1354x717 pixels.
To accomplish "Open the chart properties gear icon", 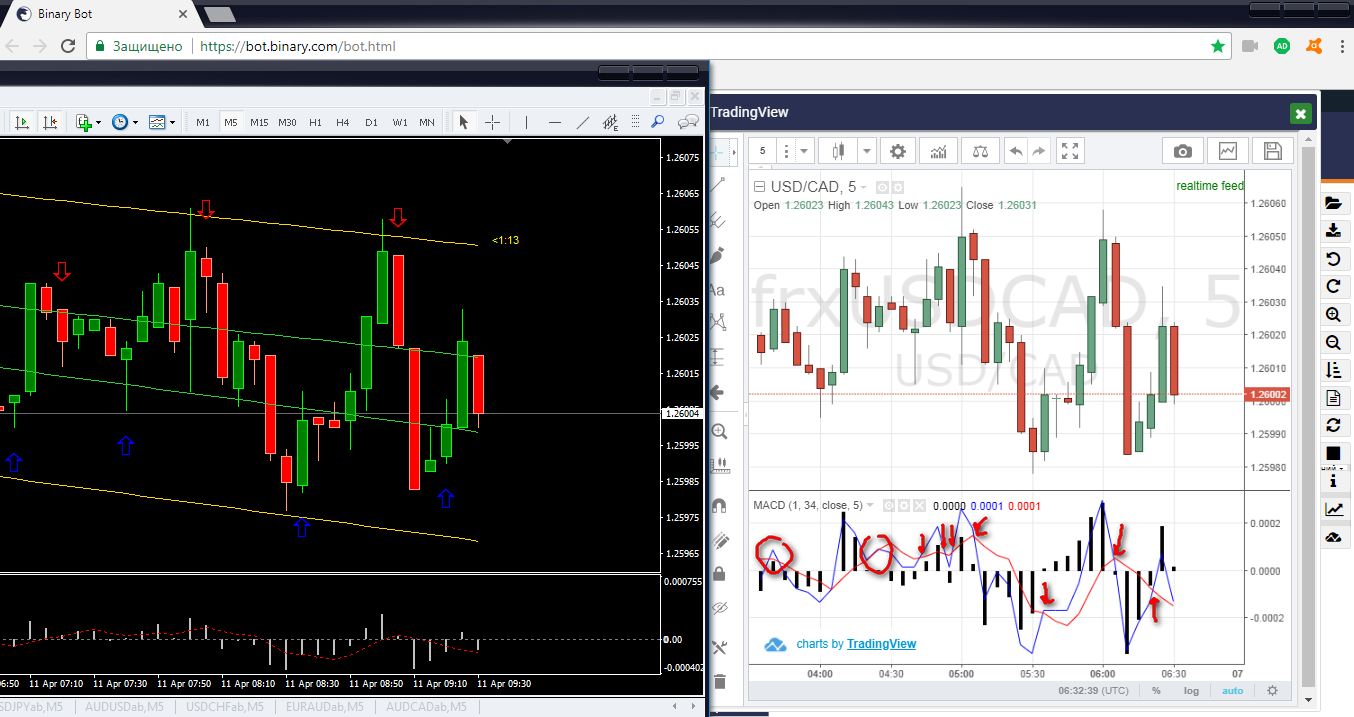I will tap(898, 151).
